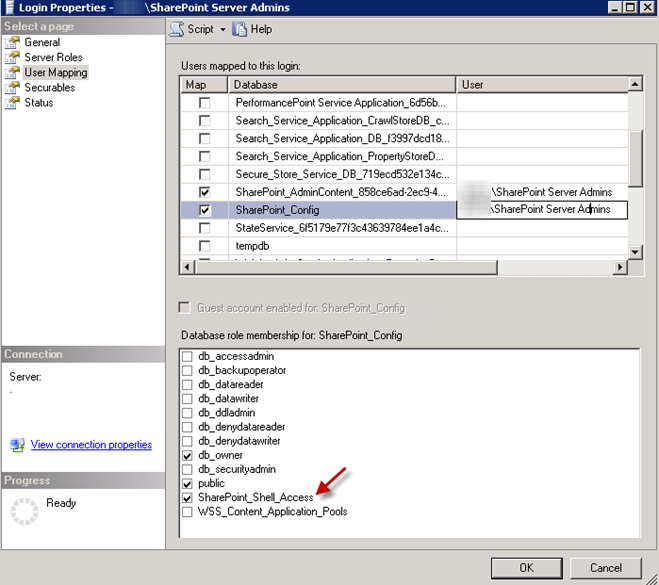Screen dimensions: 659x585
Task: Check the Secure_Store_Service_DB map box
Action: [x=205, y=174]
